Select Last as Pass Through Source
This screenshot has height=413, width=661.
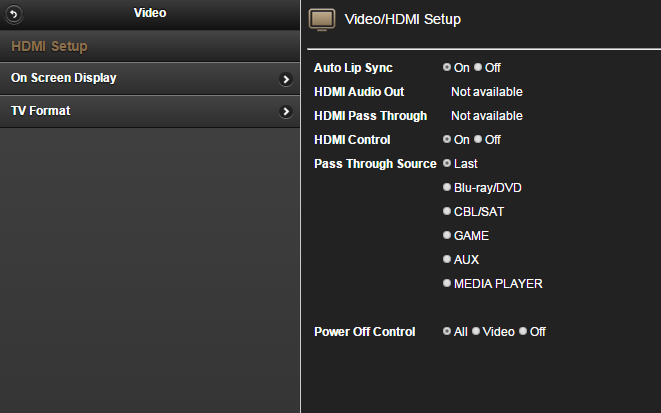447,163
